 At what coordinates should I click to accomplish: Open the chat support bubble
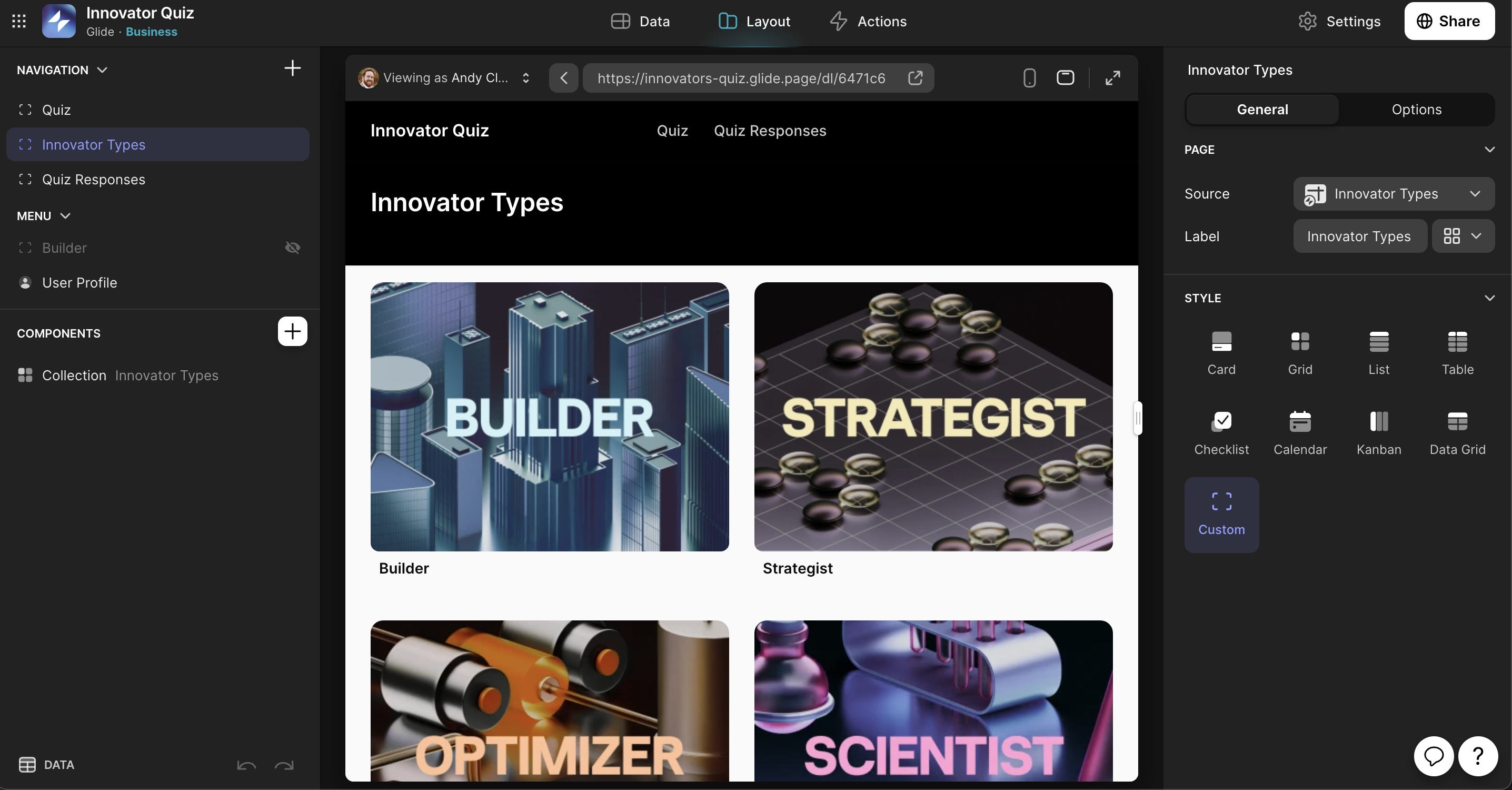(1434, 756)
